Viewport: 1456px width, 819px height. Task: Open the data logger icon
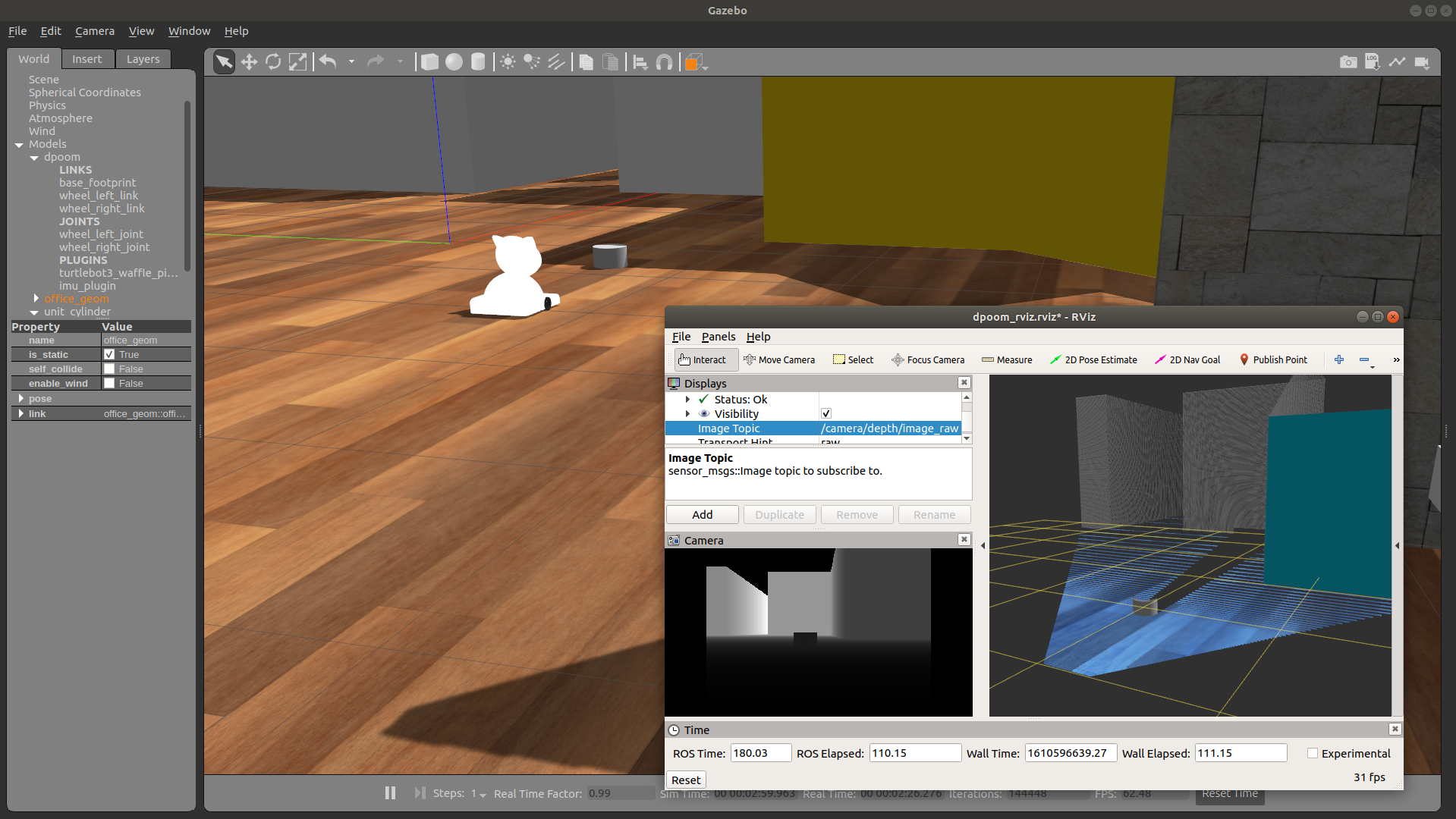(x=1373, y=62)
